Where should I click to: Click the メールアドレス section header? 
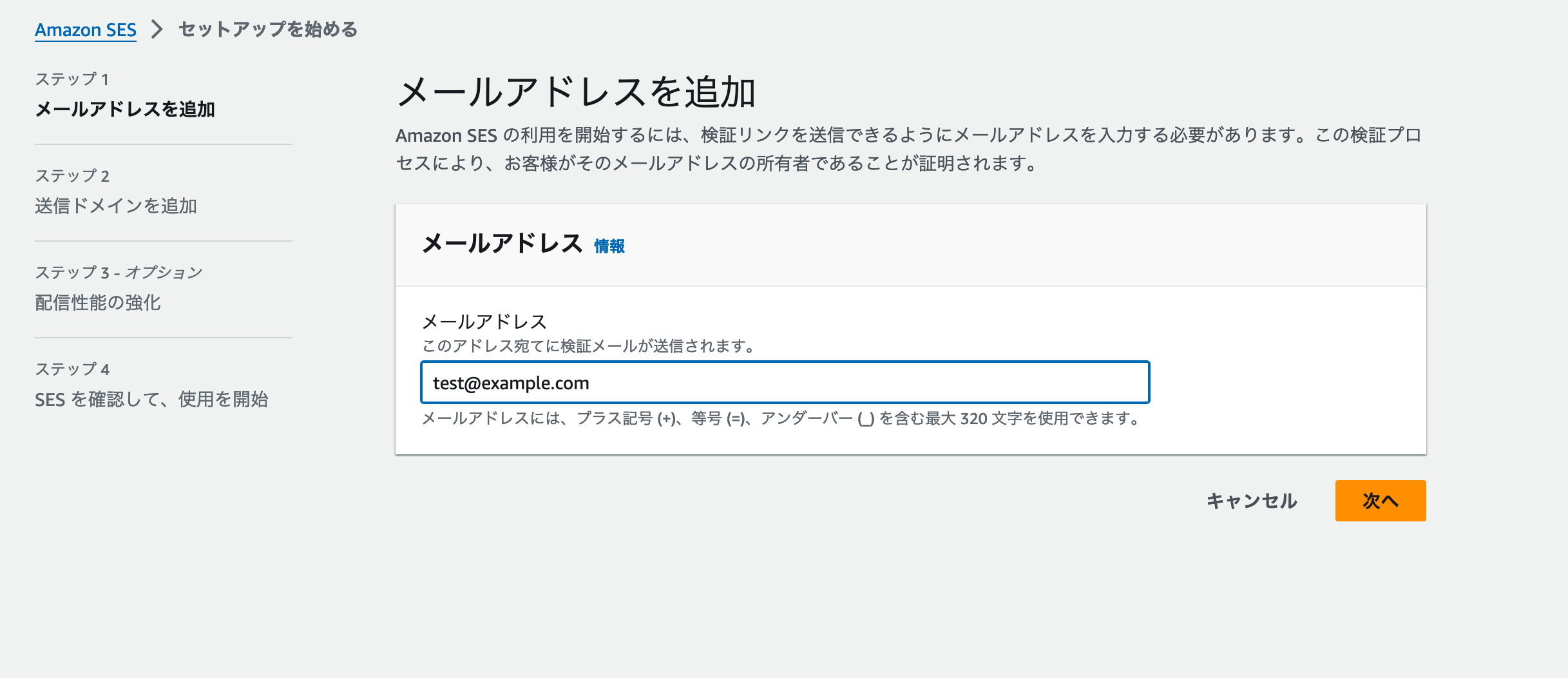point(504,245)
